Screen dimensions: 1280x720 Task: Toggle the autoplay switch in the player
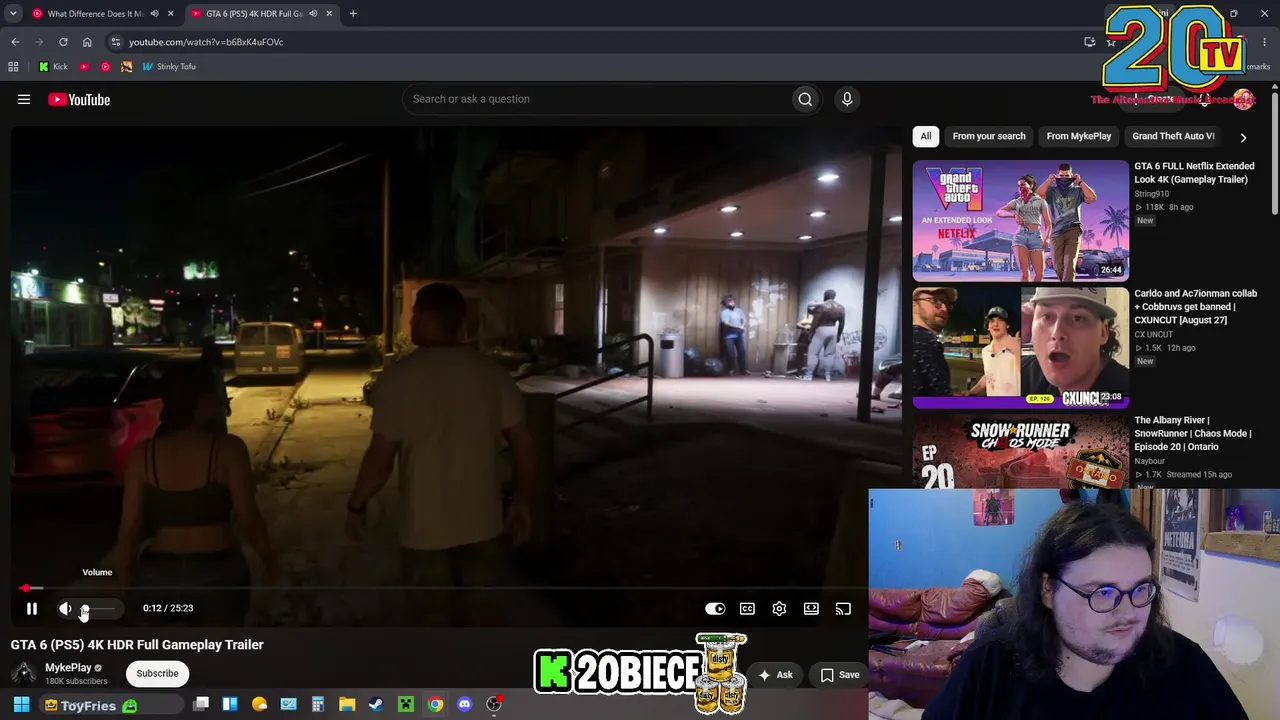pos(715,608)
